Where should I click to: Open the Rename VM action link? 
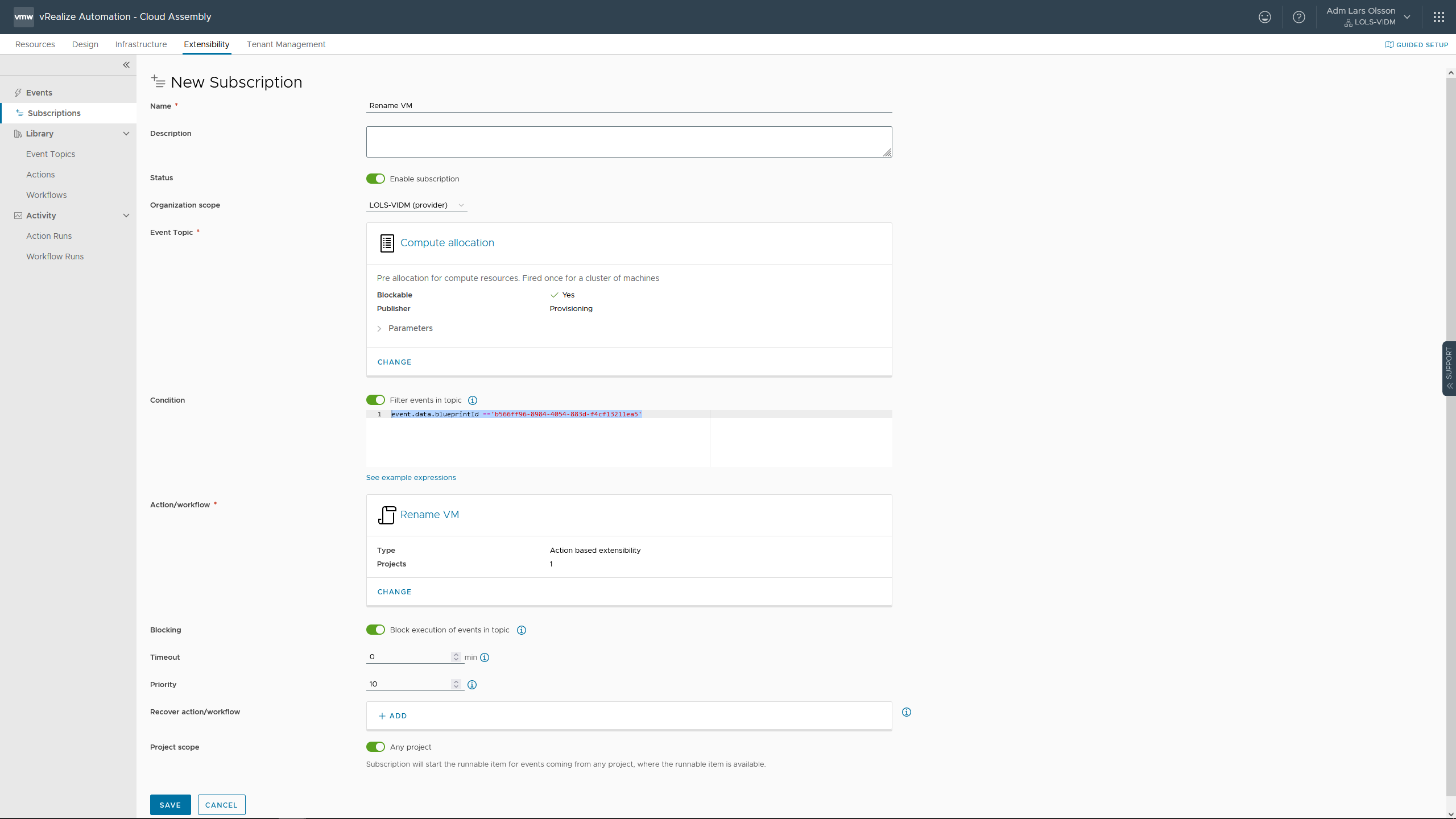click(x=429, y=515)
